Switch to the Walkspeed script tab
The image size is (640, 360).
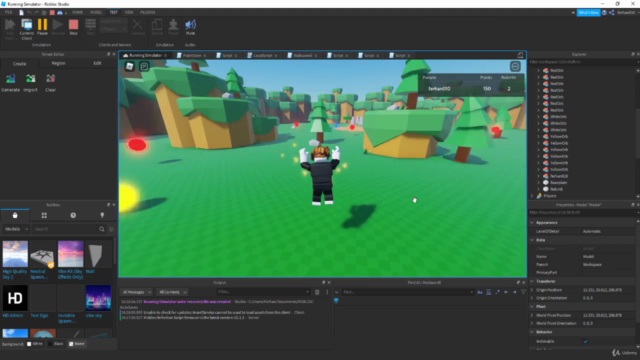[x=302, y=56]
